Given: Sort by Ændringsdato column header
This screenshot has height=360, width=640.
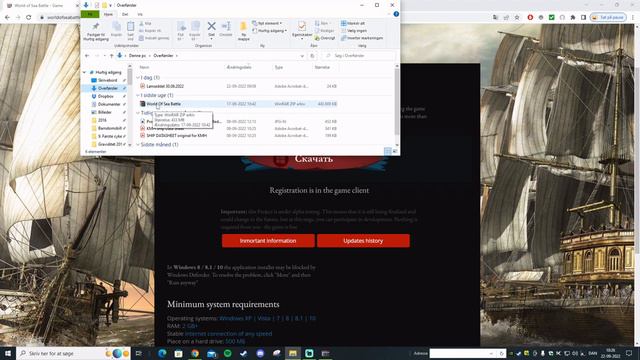Looking at the screenshot, I should [239, 67].
